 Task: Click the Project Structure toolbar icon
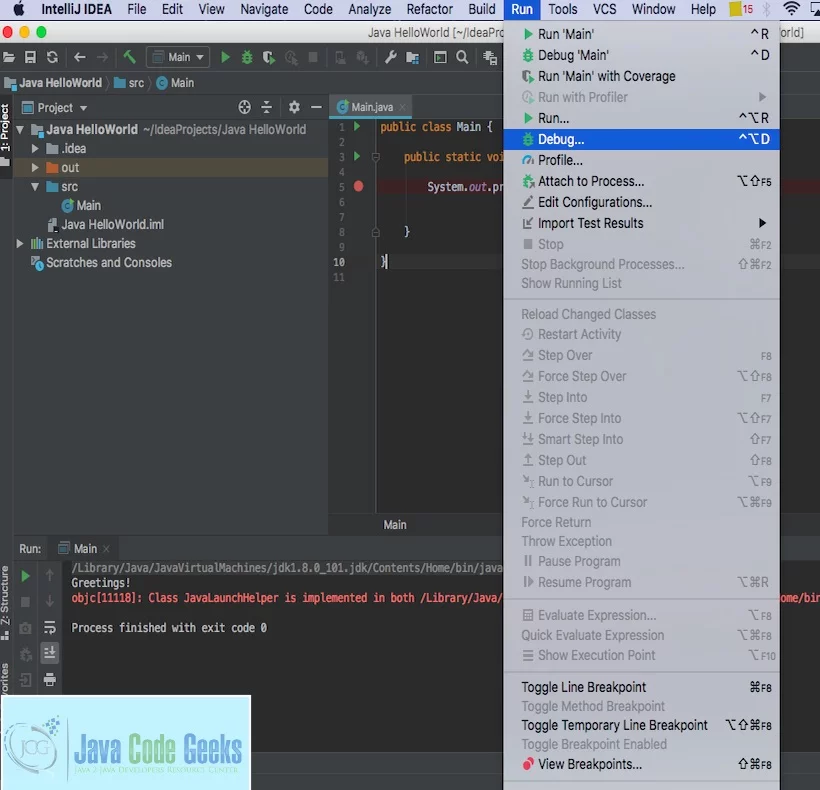pos(413,57)
